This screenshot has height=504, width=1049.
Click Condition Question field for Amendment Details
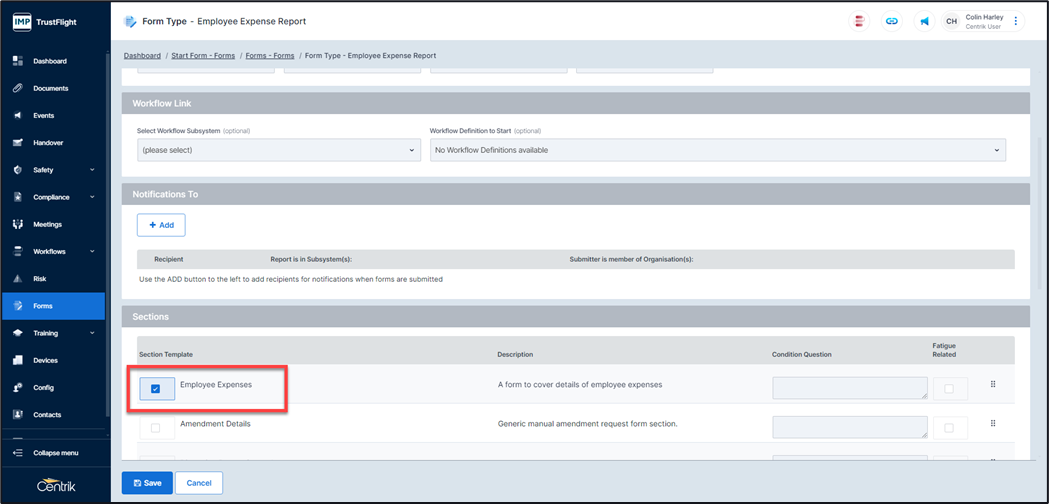point(850,428)
